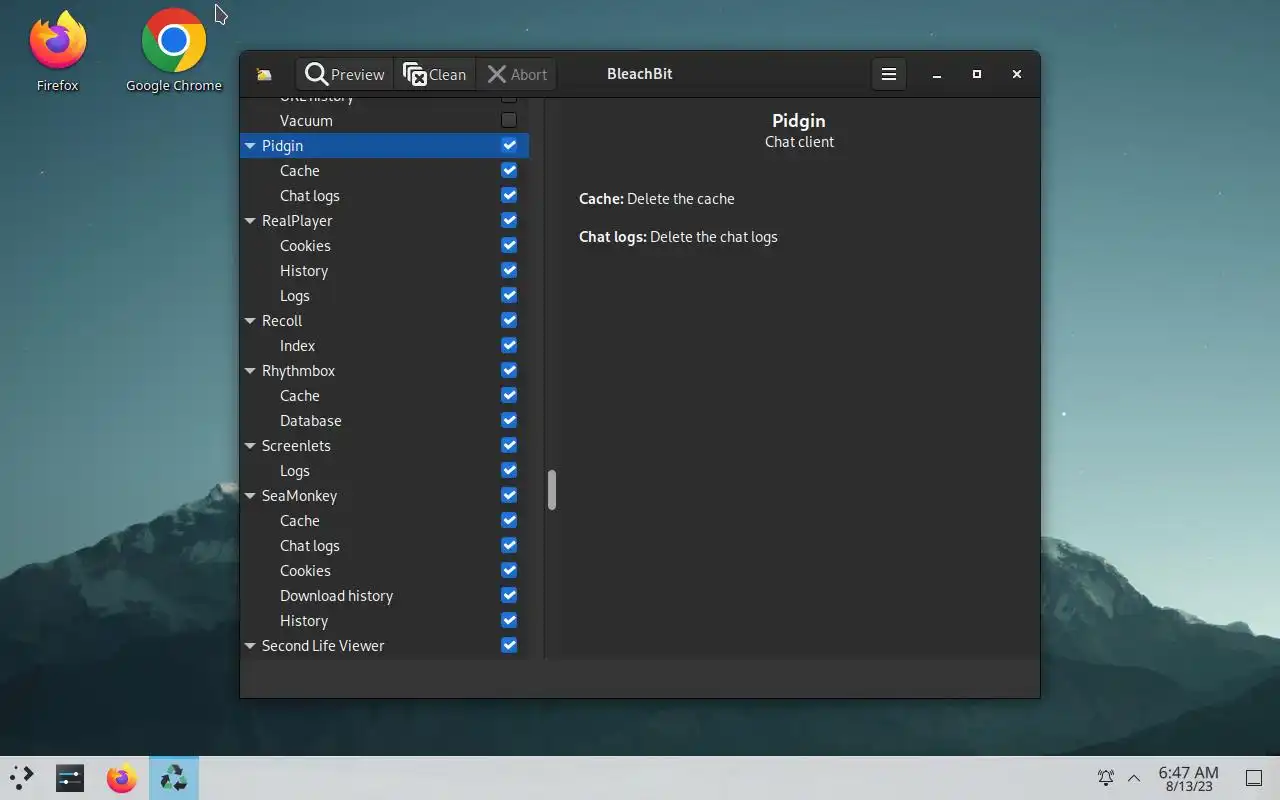Open Google Chrome desktop shortcut icon
This screenshot has height=800, width=1280.
click(x=174, y=51)
